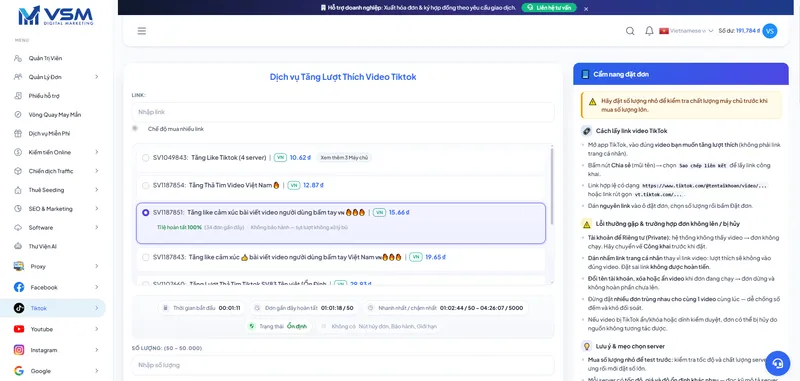Image resolution: width=800 pixels, height=381 pixels.
Task: Select server SV1187851 radio button
Action: (146, 212)
